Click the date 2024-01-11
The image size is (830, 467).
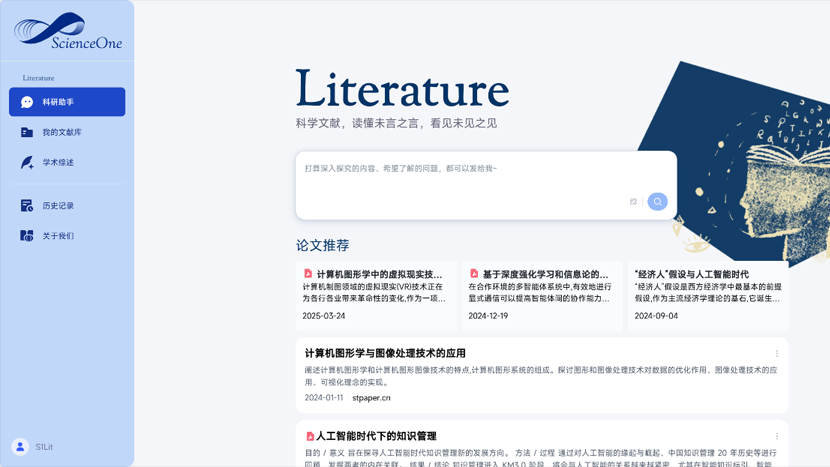tap(323, 398)
